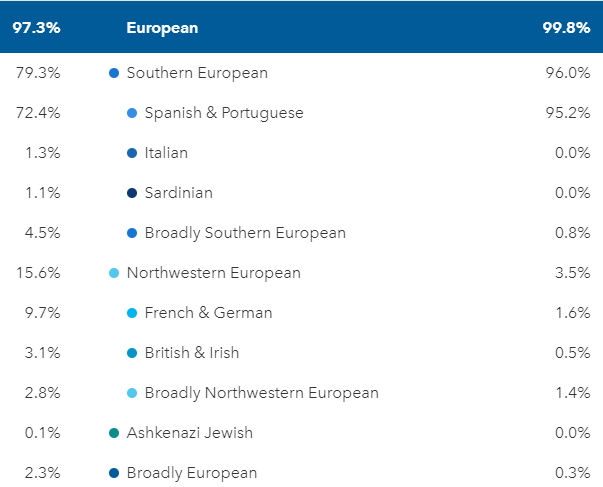Click the Northwestern European color dot
The image size is (603, 487).
click(114, 273)
